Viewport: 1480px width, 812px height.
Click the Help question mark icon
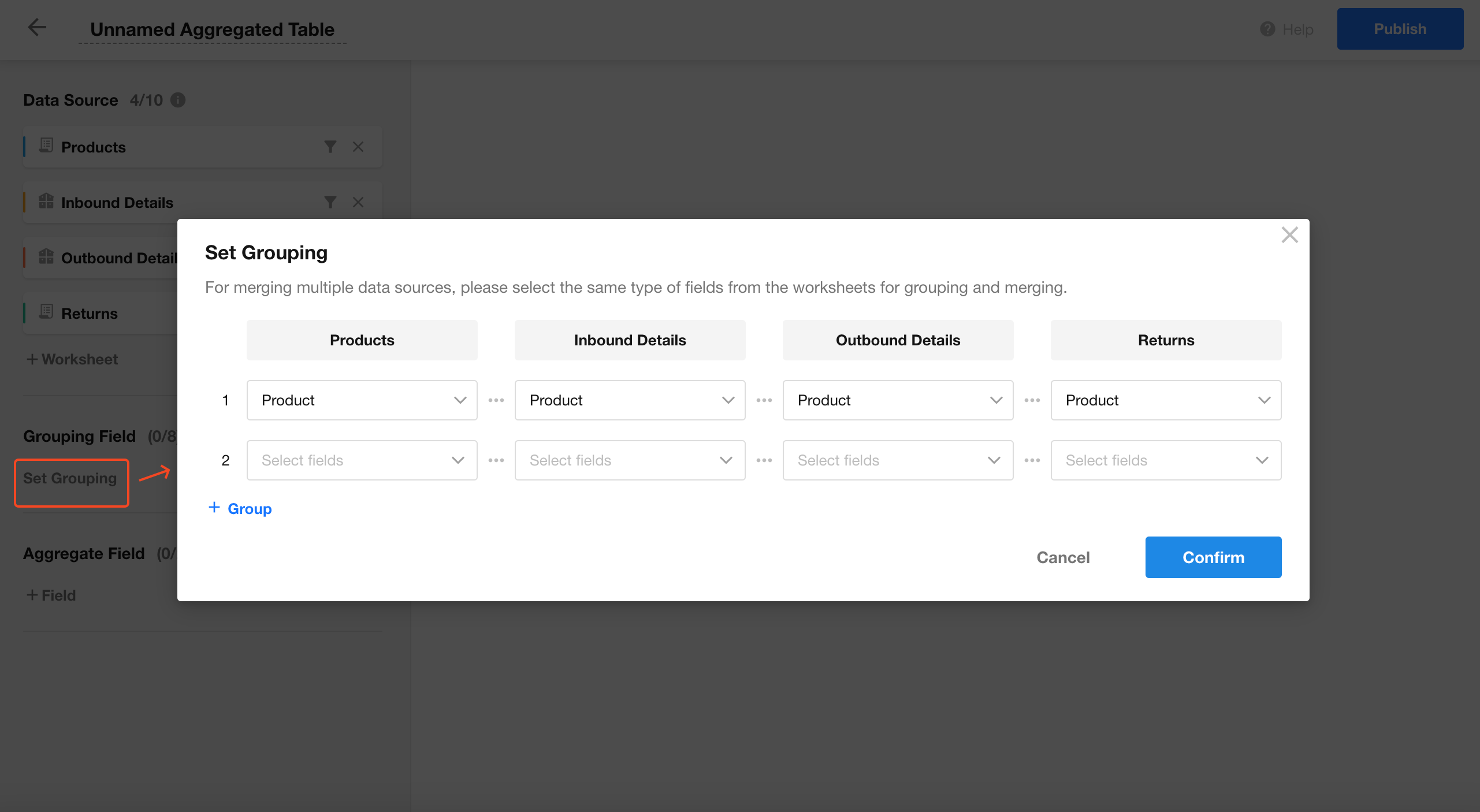pos(1267,29)
